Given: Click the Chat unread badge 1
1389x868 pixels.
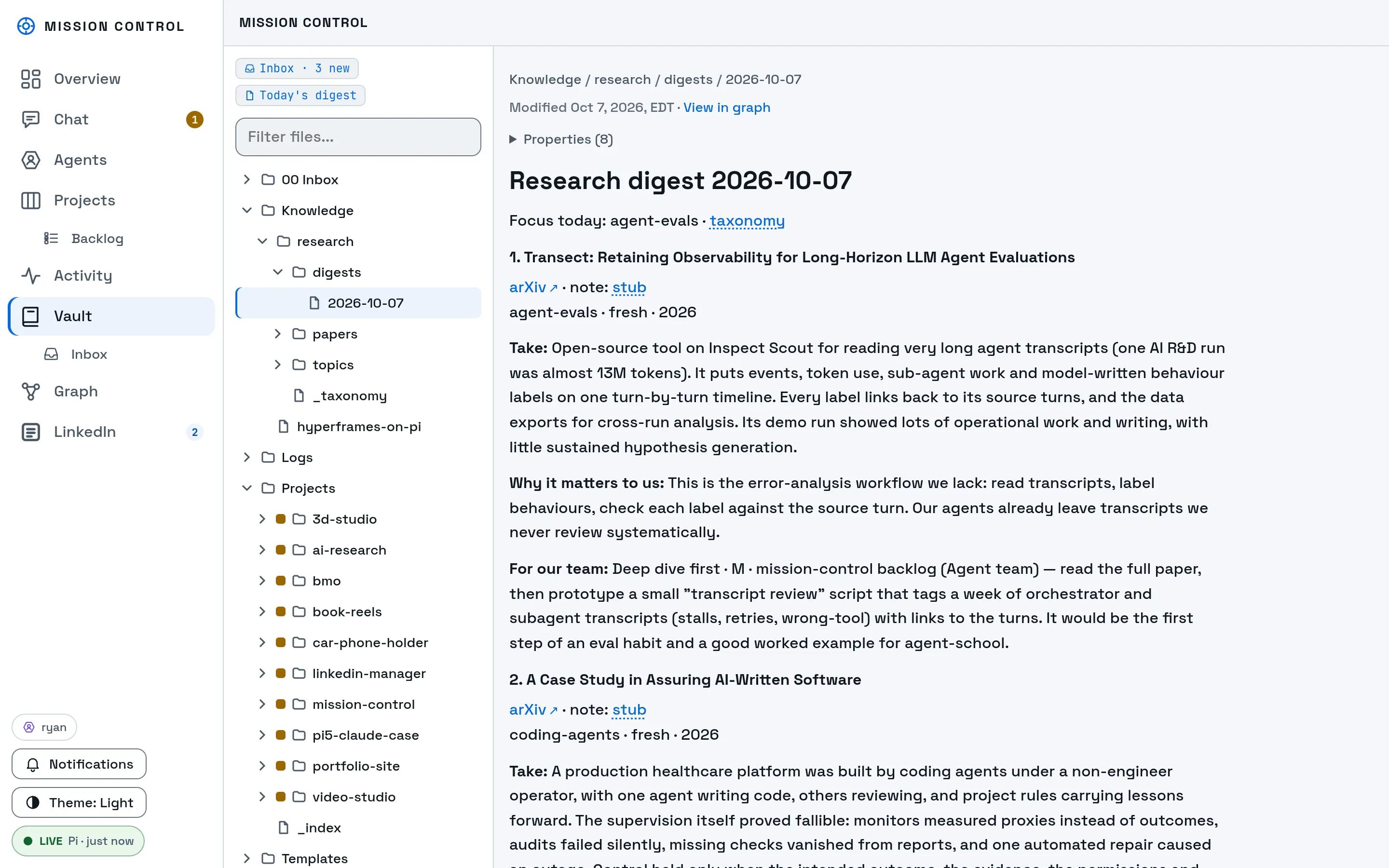Looking at the screenshot, I should [x=194, y=120].
